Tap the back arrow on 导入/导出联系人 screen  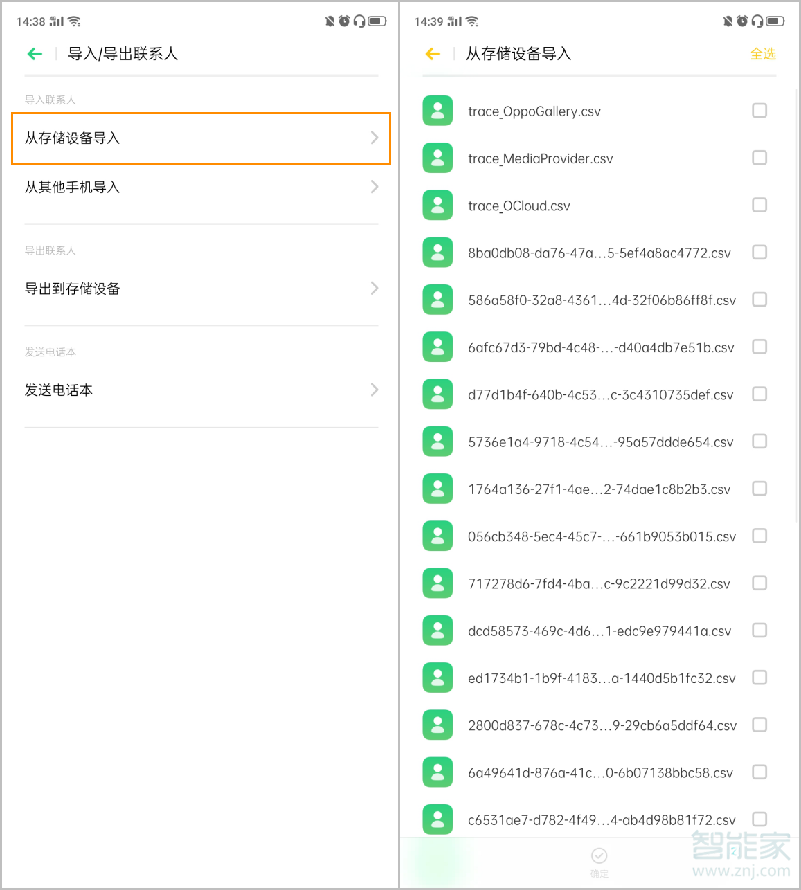coord(33,54)
